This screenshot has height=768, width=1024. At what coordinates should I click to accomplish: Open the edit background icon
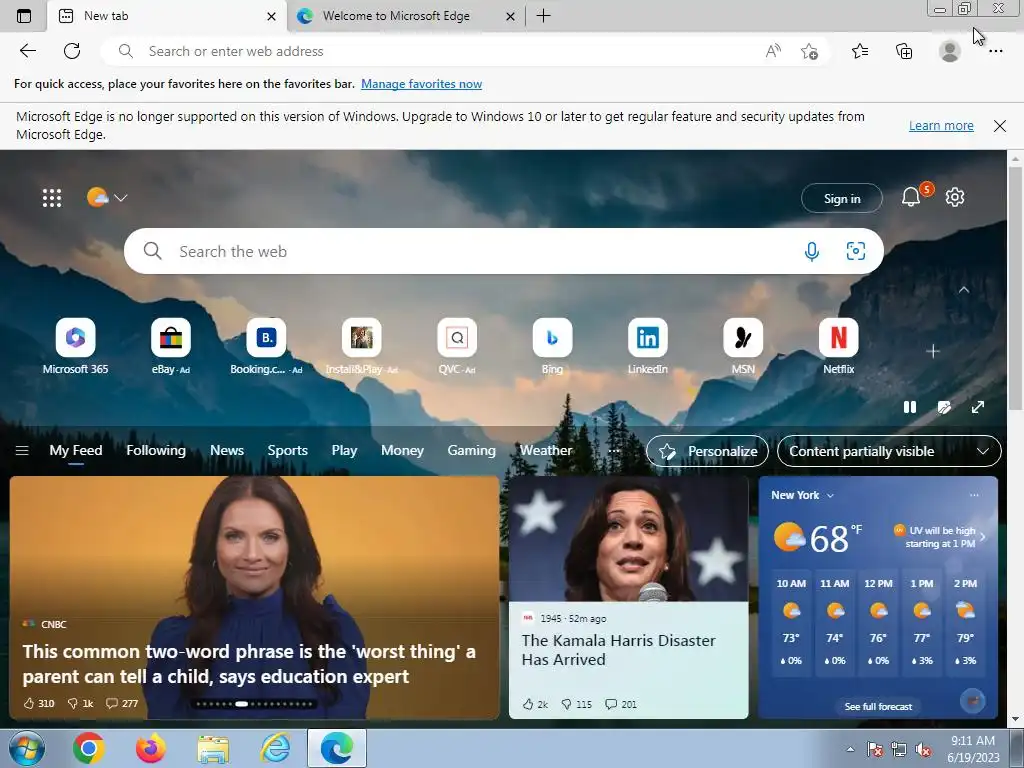[944, 407]
